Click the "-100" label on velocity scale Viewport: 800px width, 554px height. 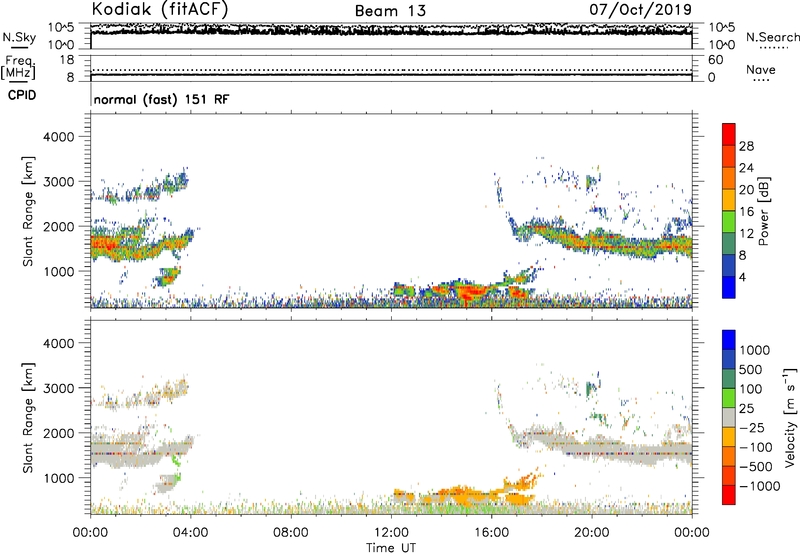coord(755,447)
